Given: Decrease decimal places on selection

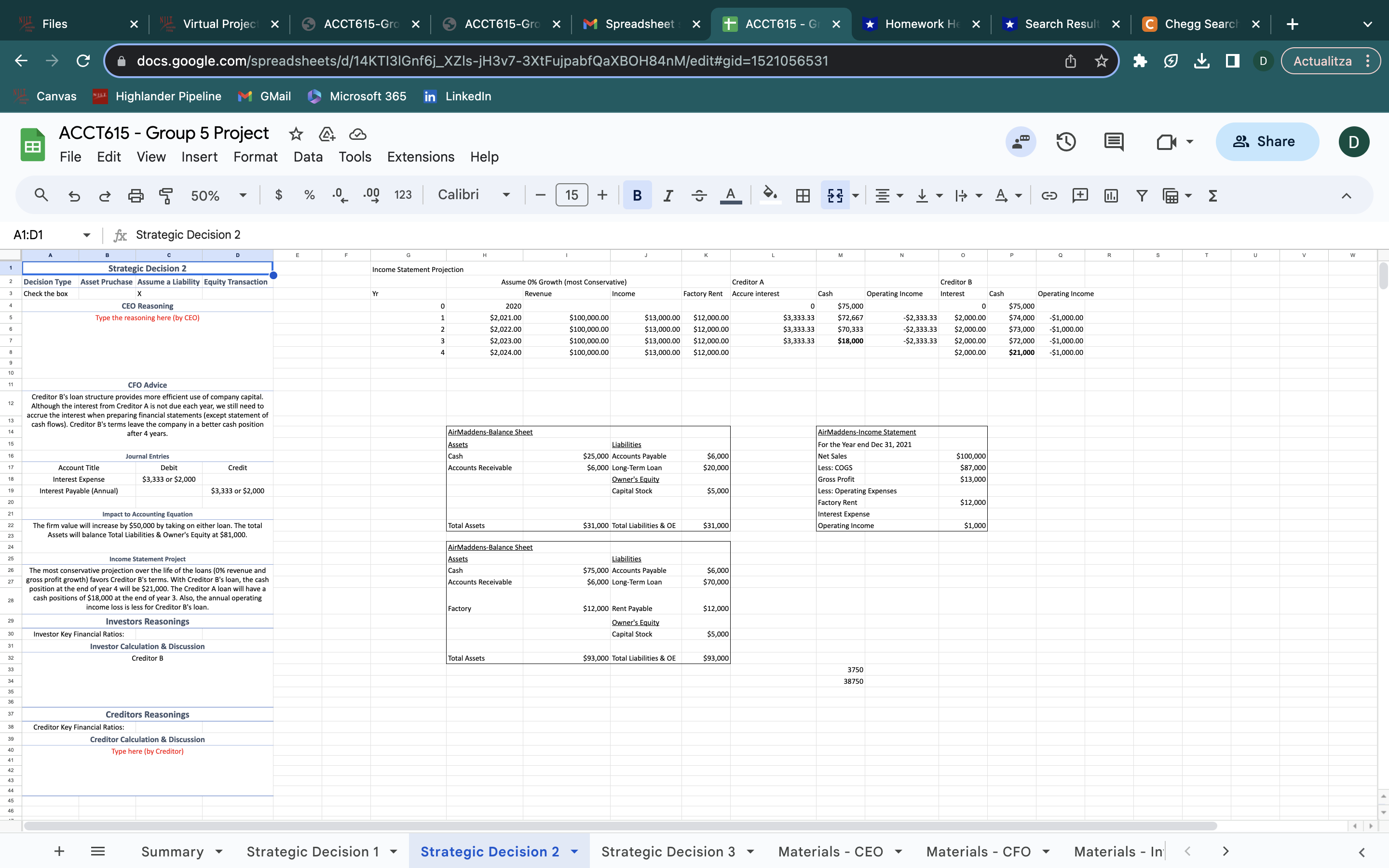Looking at the screenshot, I should (340, 195).
